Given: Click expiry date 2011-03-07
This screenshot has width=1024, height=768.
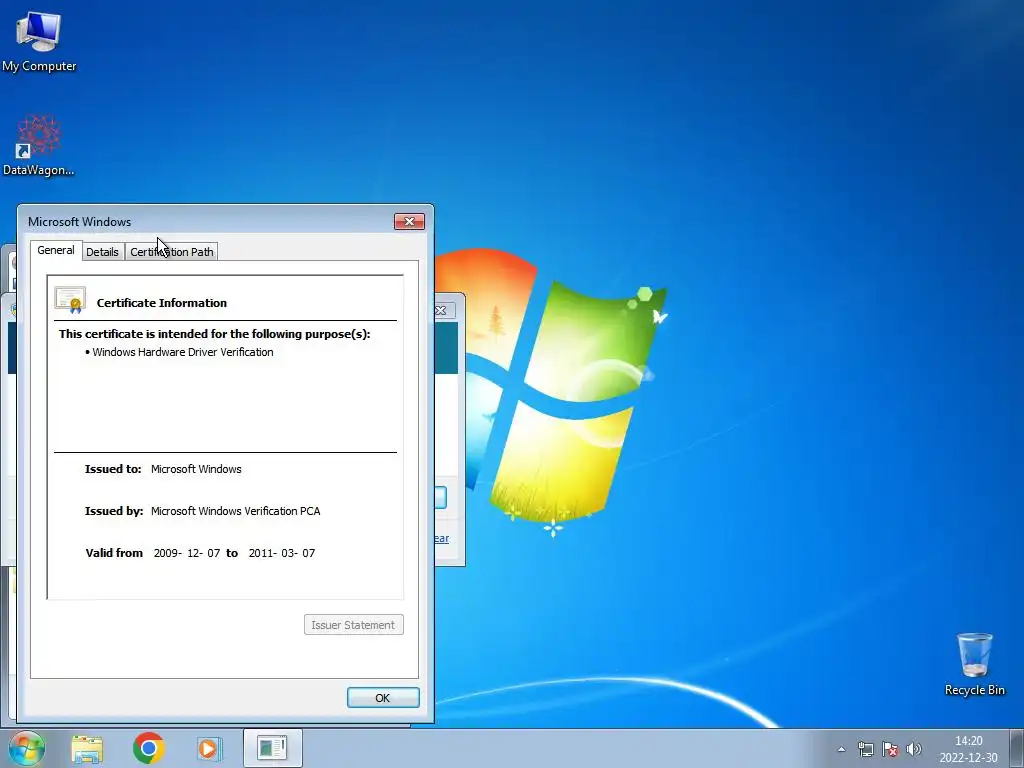Looking at the screenshot, I should pos(281,553).
